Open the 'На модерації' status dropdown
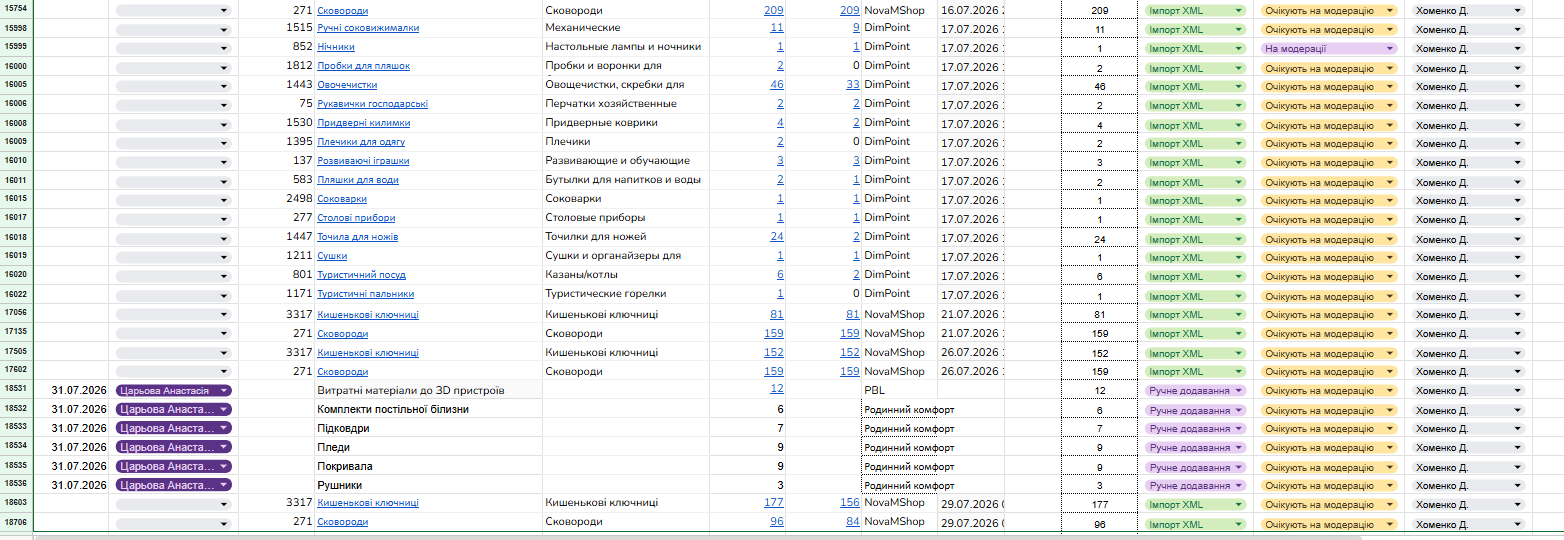The height and width of the screenshot is (540, 1564). point(1328,48)
